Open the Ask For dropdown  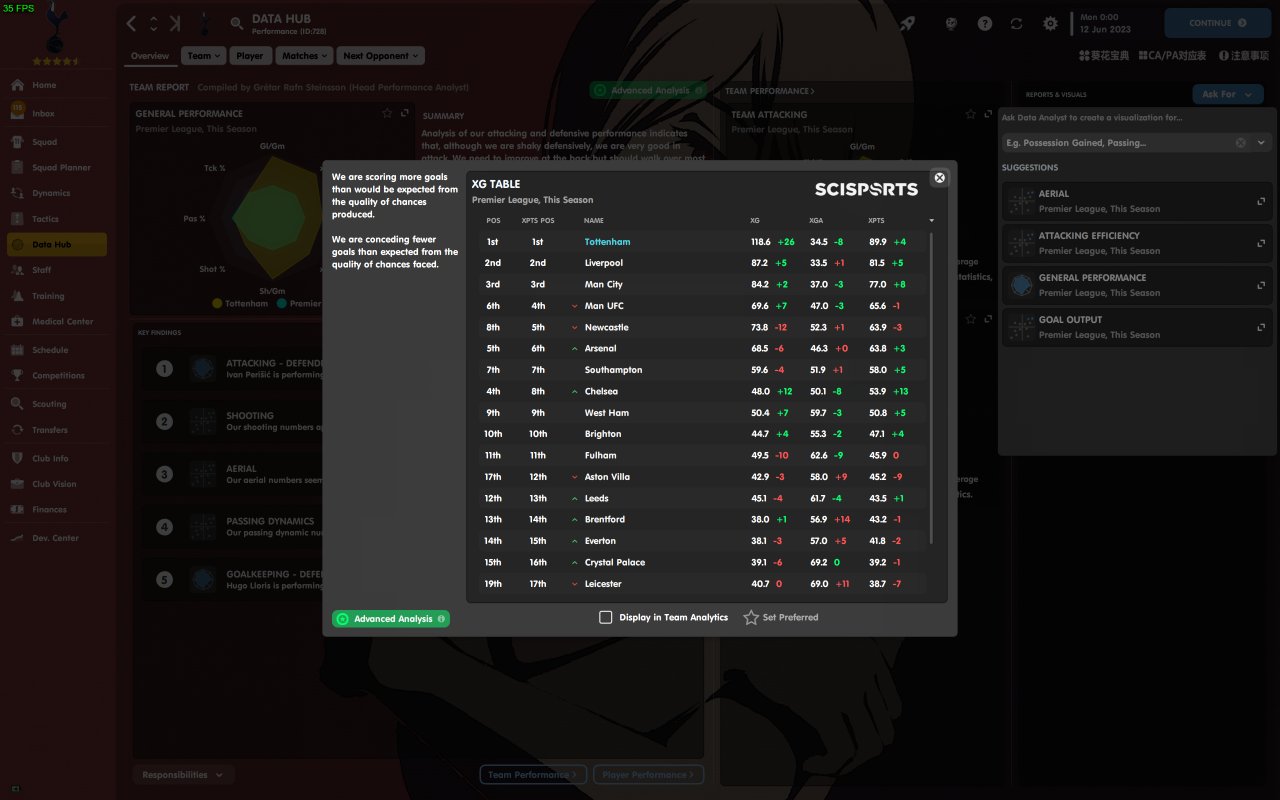coord(1228,94)
